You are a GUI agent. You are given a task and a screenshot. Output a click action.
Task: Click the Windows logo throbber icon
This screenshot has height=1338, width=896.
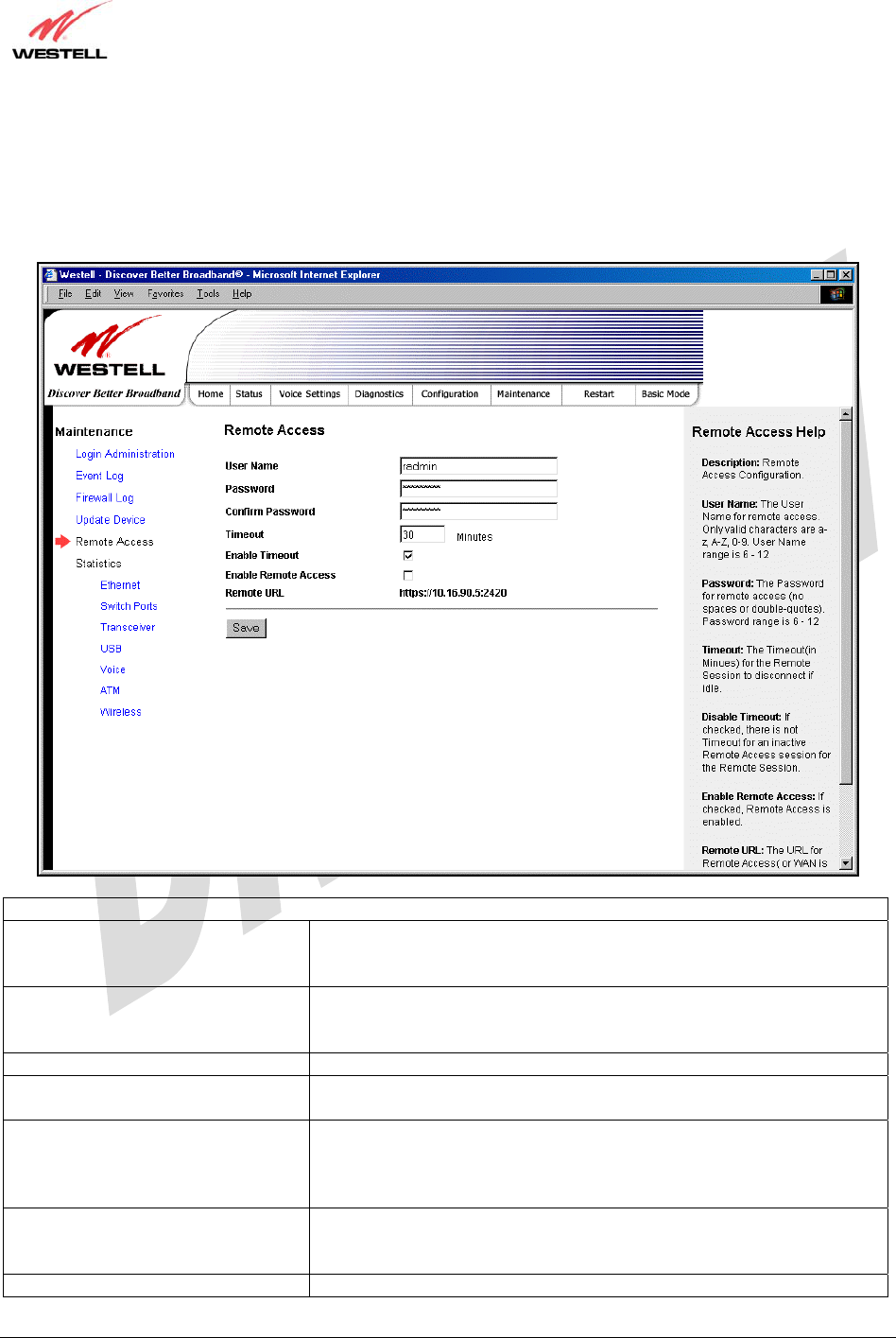(x=836, y=294)
